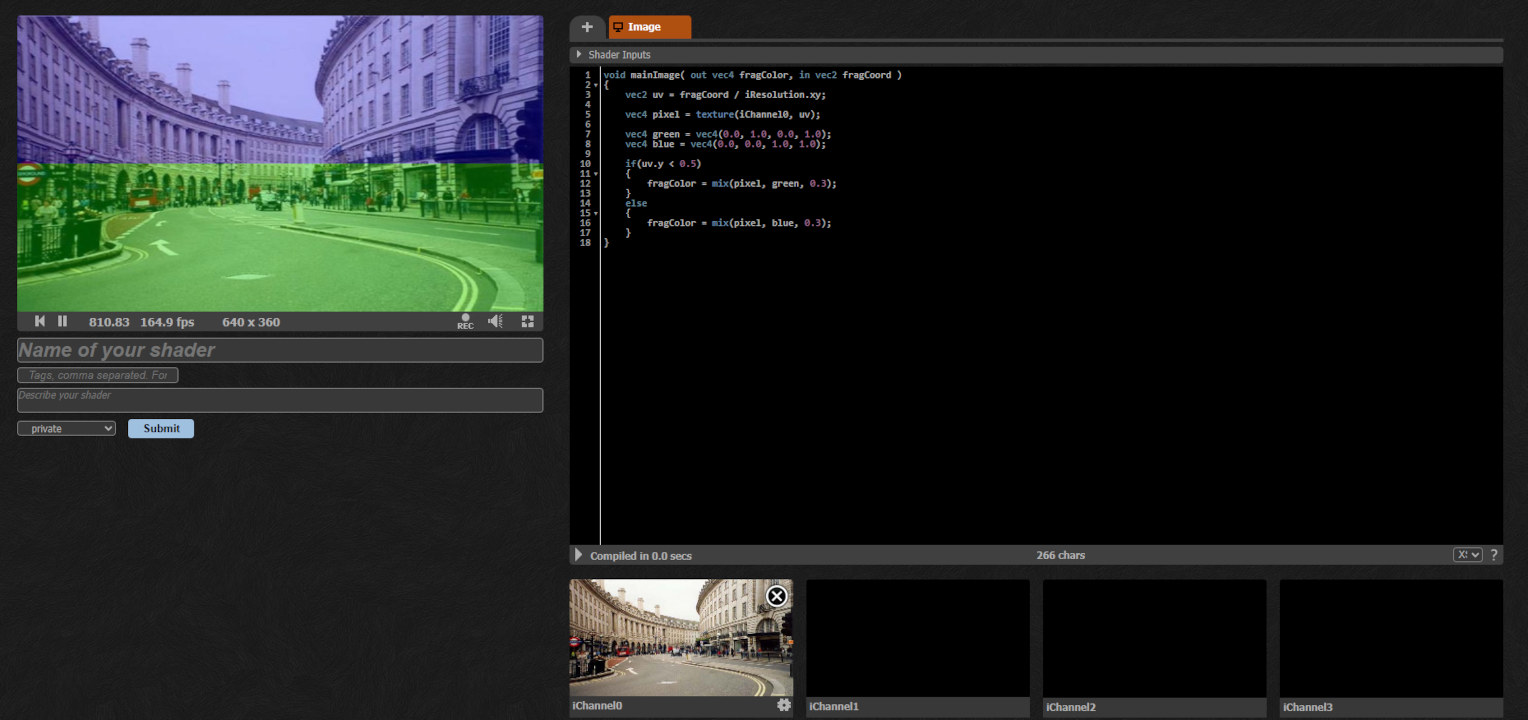Assign a texture to empty iChannel1 slot
Viewport: 1528px width, 720px height.
(x=917, y=638)
